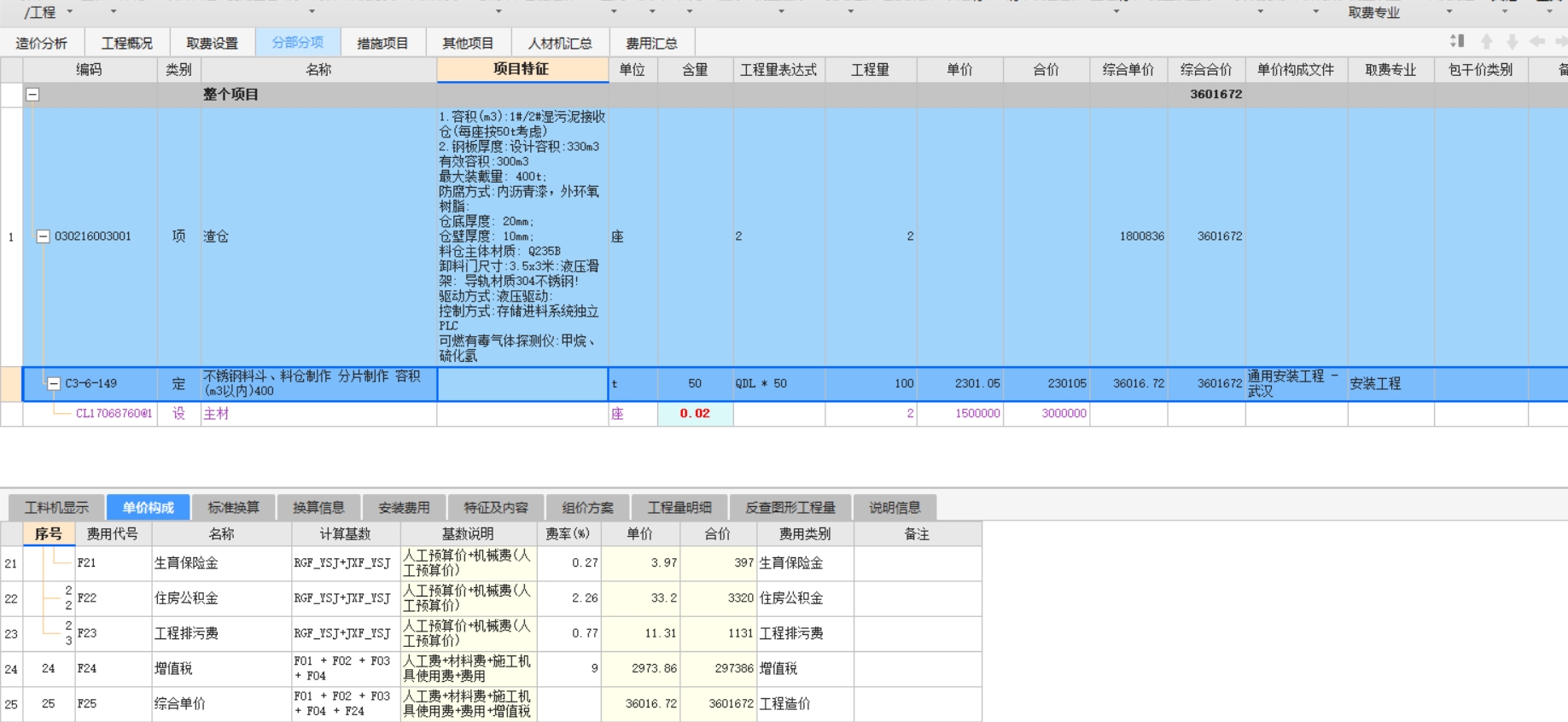
Task: Click the 主材 name cell
Action: click(318, 414)
